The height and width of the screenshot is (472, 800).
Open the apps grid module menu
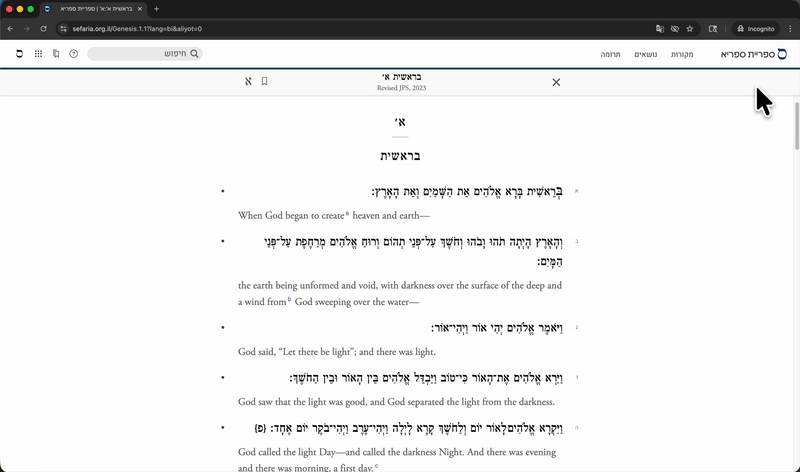[38, 53]
